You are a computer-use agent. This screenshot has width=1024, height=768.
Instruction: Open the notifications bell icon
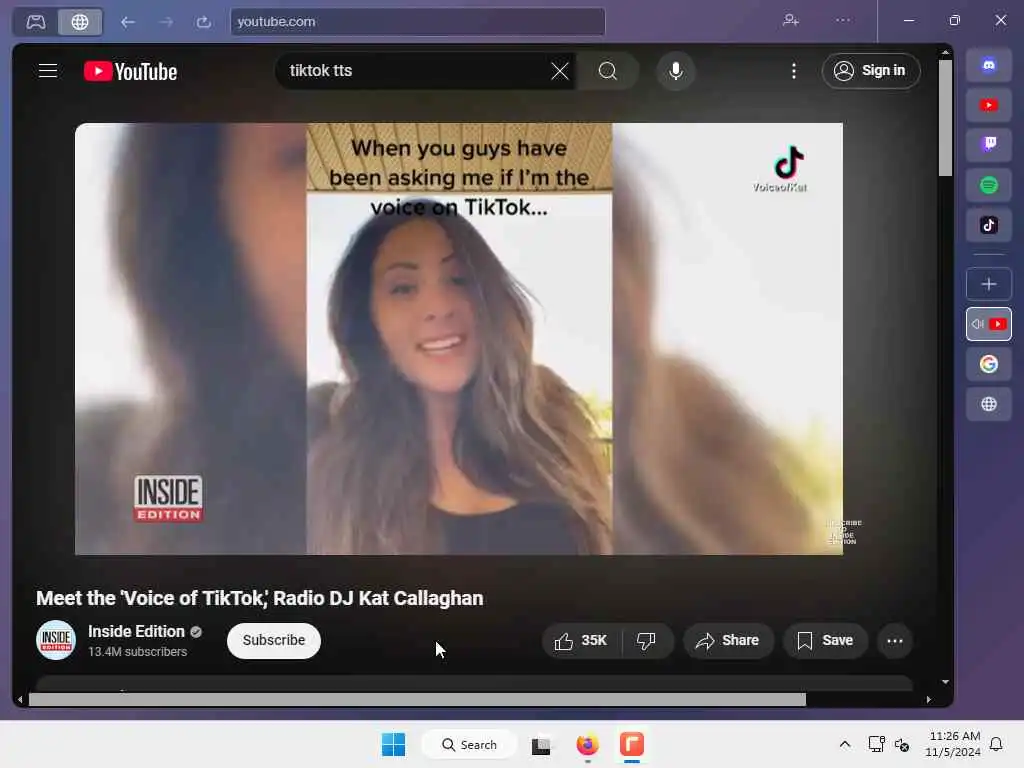[996, 744]
